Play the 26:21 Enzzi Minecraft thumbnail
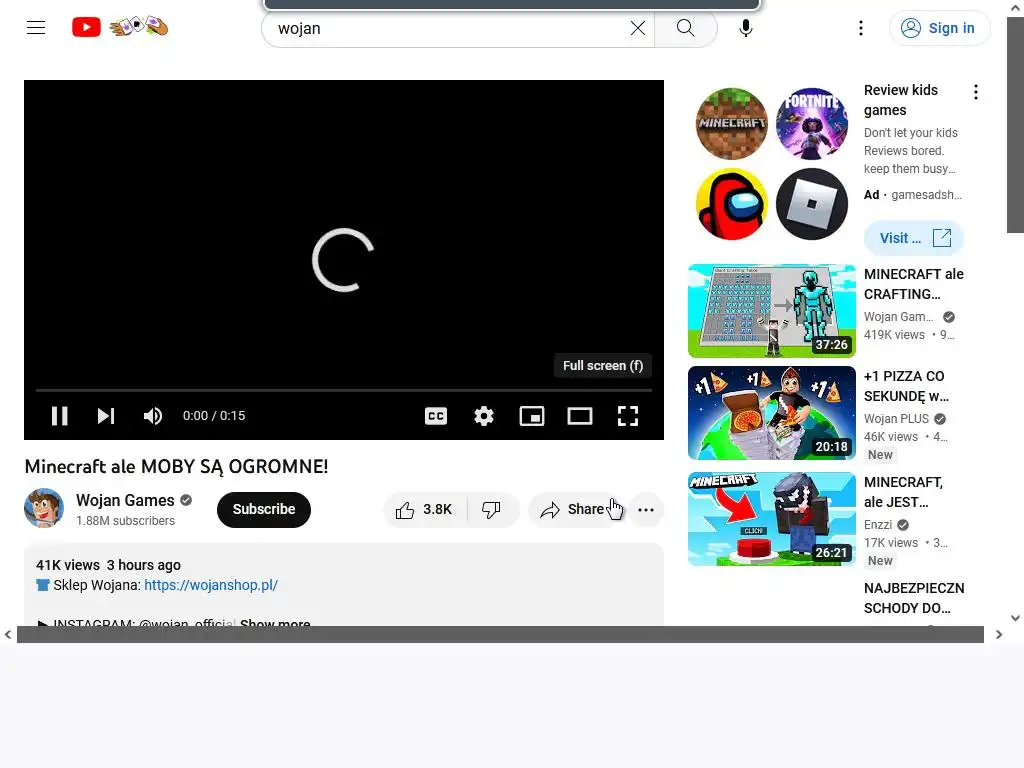 pos(771,519)
